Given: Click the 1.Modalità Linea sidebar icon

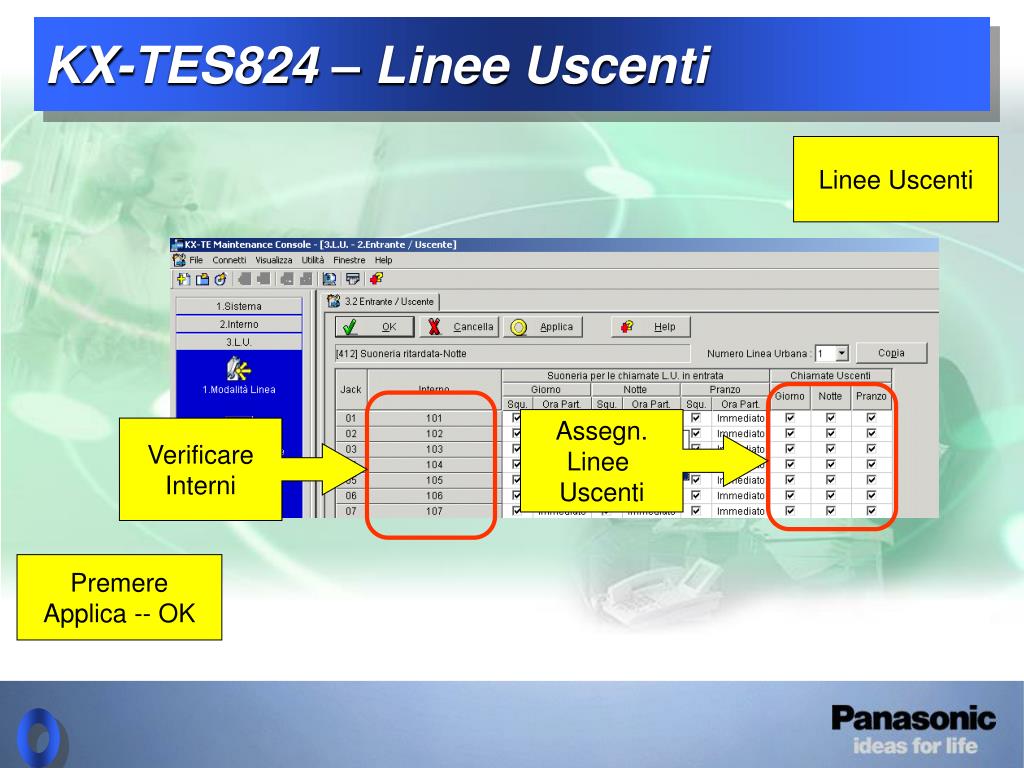Looking at the screenshot, I should tap(238, 369).
